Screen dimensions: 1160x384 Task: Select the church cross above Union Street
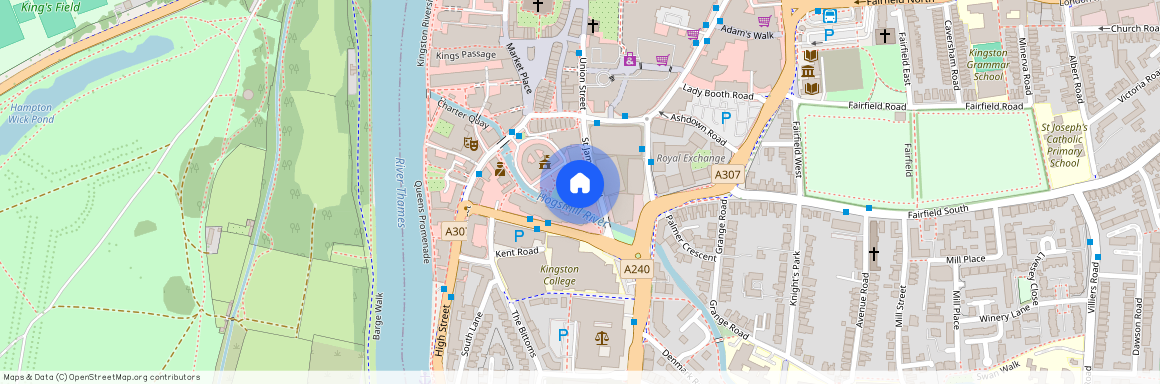point(592,26)
